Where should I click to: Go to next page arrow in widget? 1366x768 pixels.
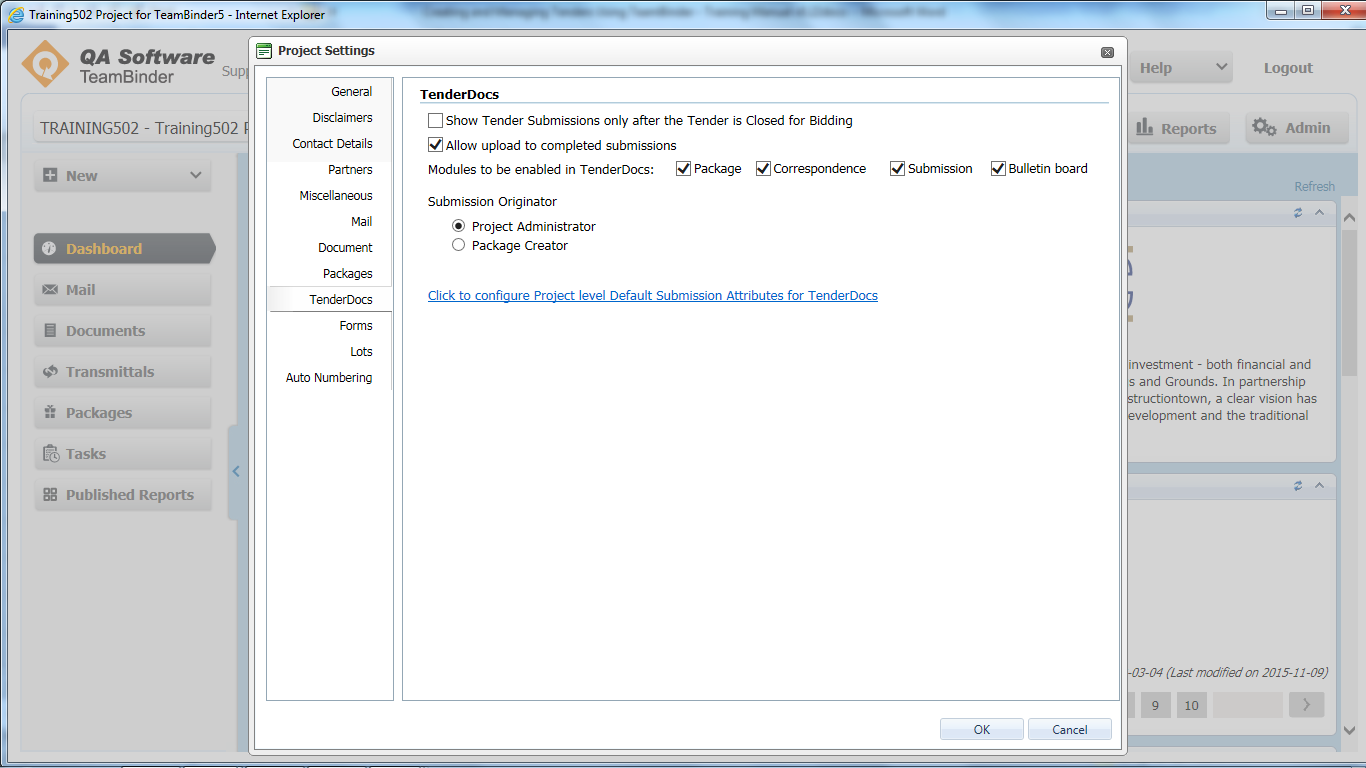coord(1306,705)
